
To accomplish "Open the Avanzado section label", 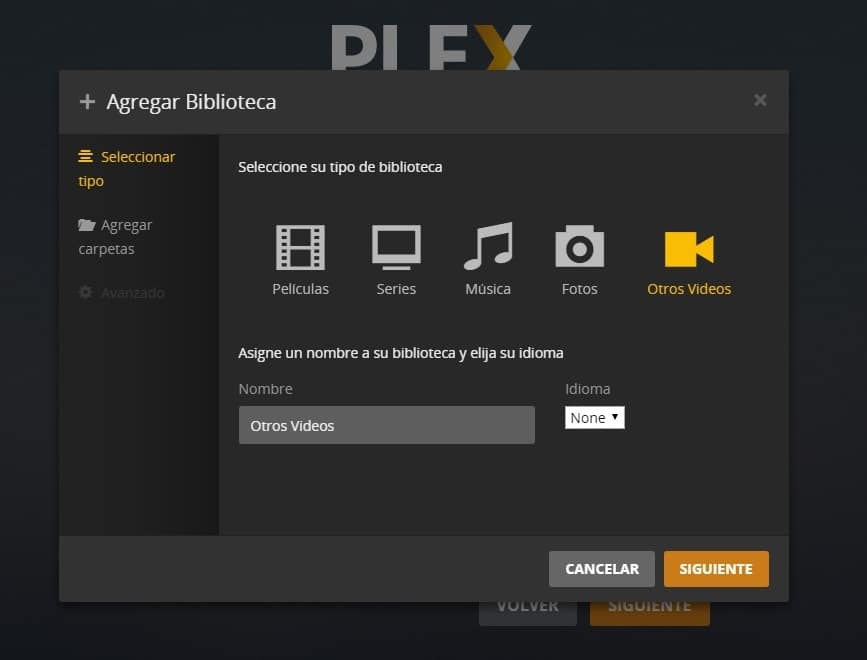I will [x=132, y=293].
